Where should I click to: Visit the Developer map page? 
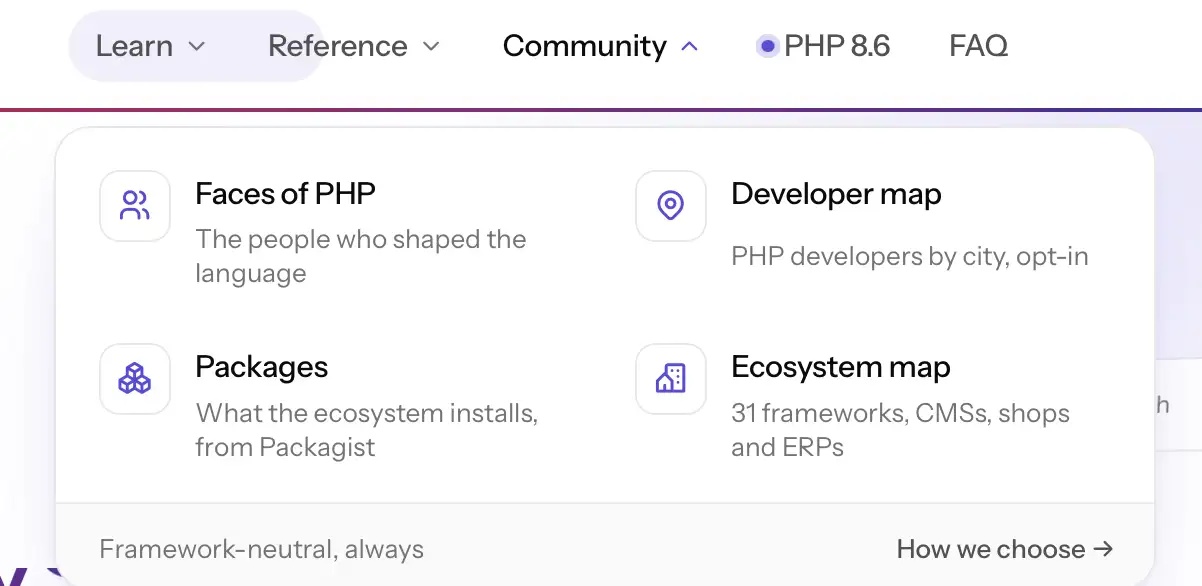coord(836,194)
